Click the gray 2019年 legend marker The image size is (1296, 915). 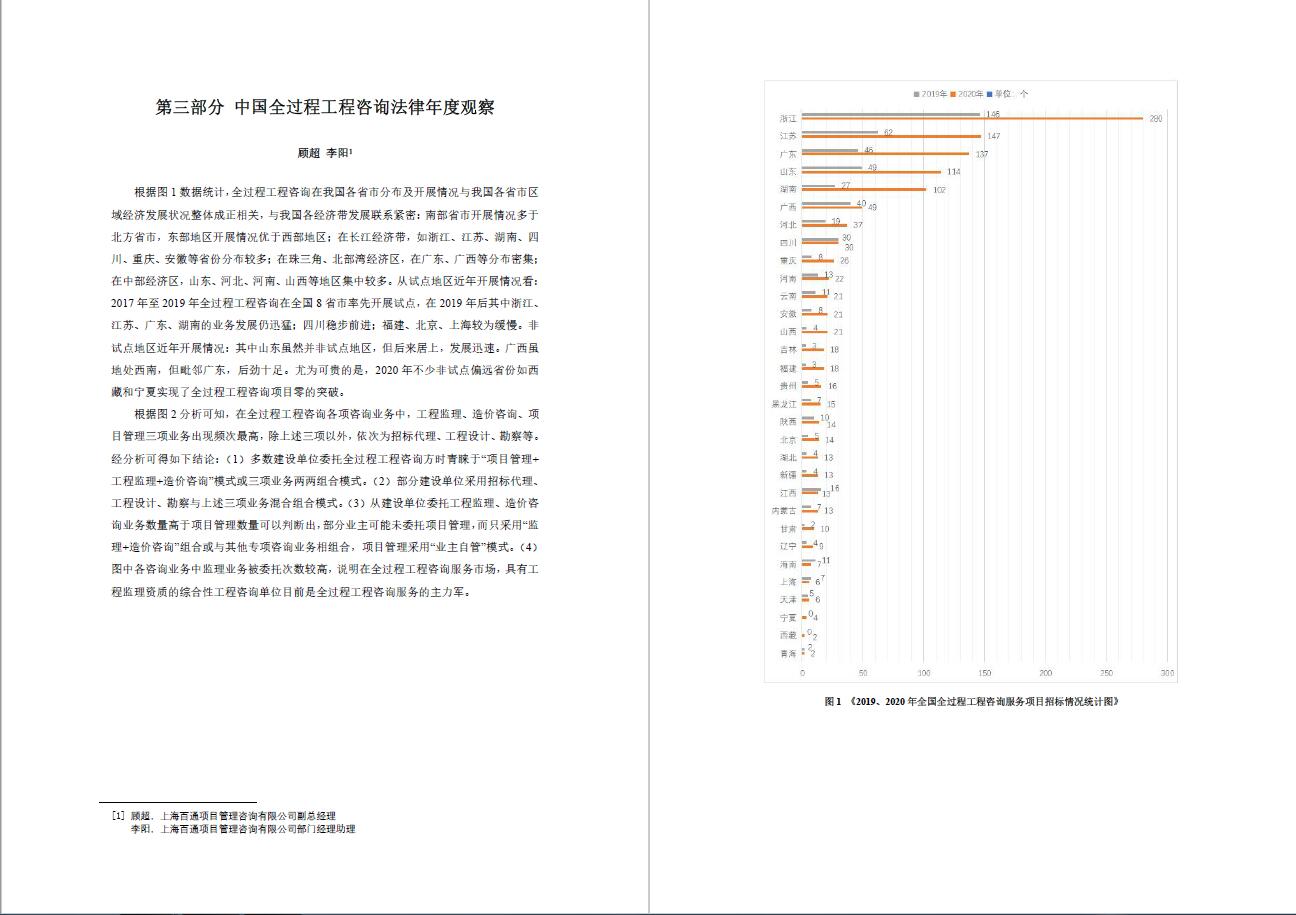coord(916,94)
